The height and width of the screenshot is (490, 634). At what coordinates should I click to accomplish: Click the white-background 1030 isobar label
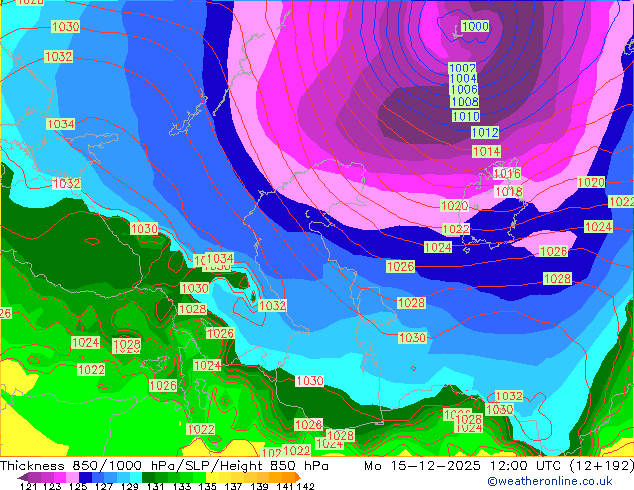tap(310, 381)
